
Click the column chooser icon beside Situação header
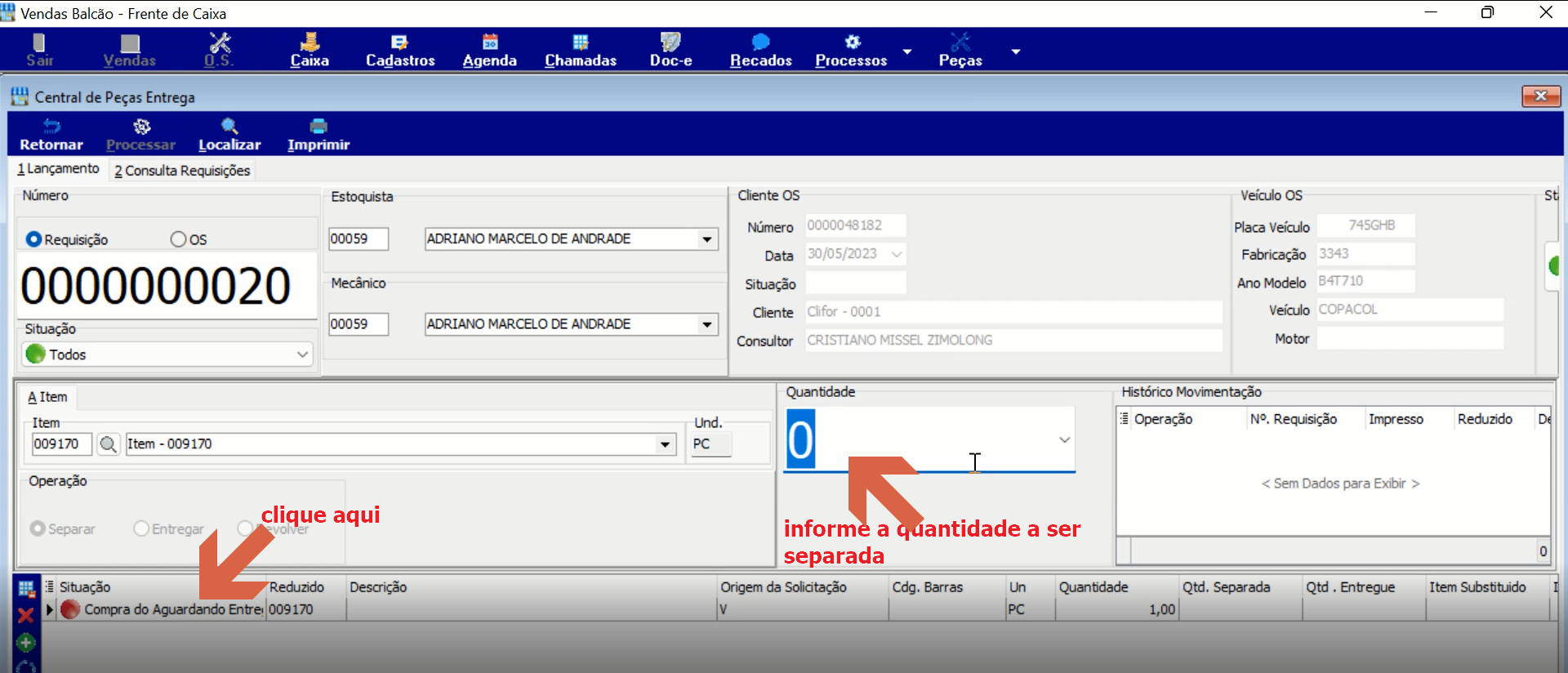49,586
